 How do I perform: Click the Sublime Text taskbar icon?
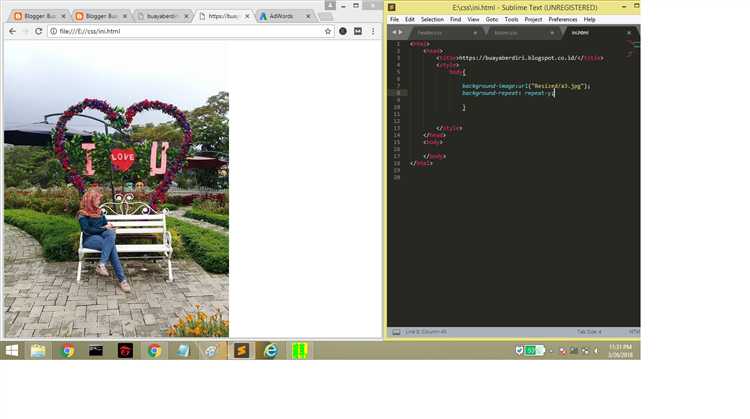[241, 350]
